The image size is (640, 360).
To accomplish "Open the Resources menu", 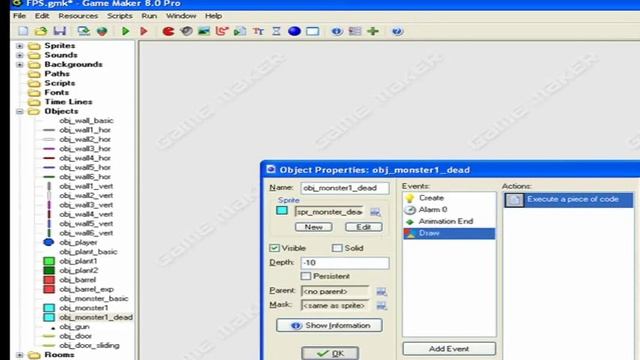I will 78,16.
